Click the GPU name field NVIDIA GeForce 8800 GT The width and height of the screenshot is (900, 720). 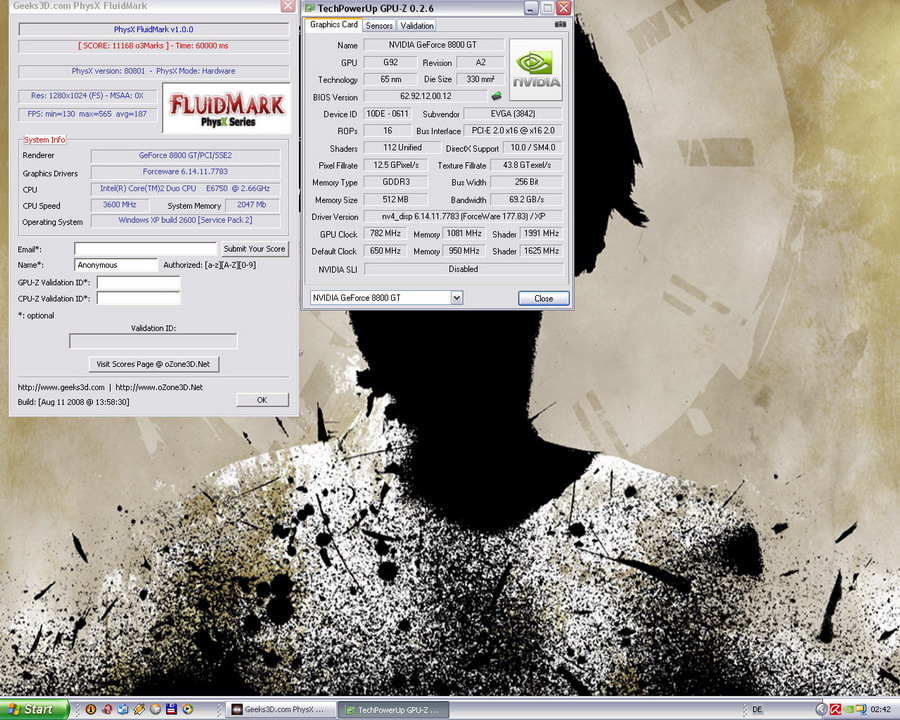(x=433, y=45)
